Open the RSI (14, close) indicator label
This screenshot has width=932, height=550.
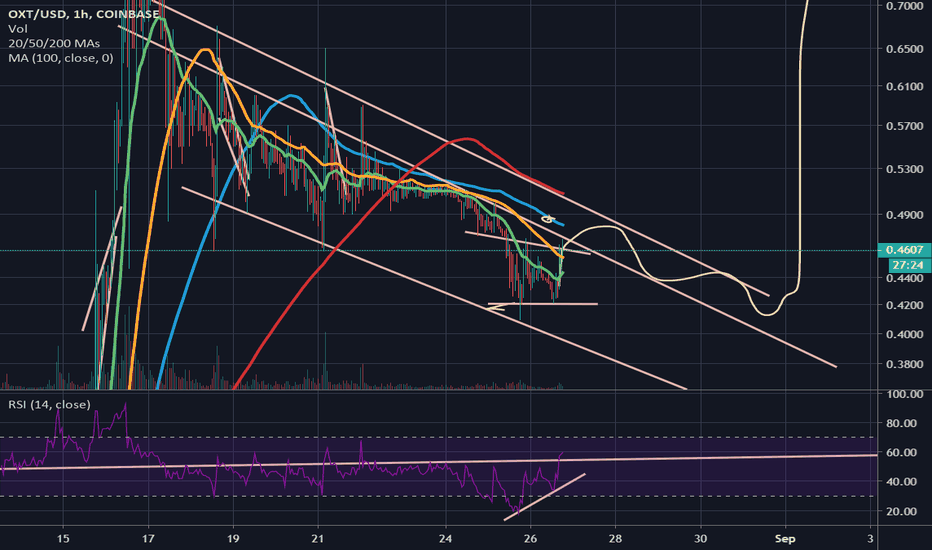coord(49,404)
